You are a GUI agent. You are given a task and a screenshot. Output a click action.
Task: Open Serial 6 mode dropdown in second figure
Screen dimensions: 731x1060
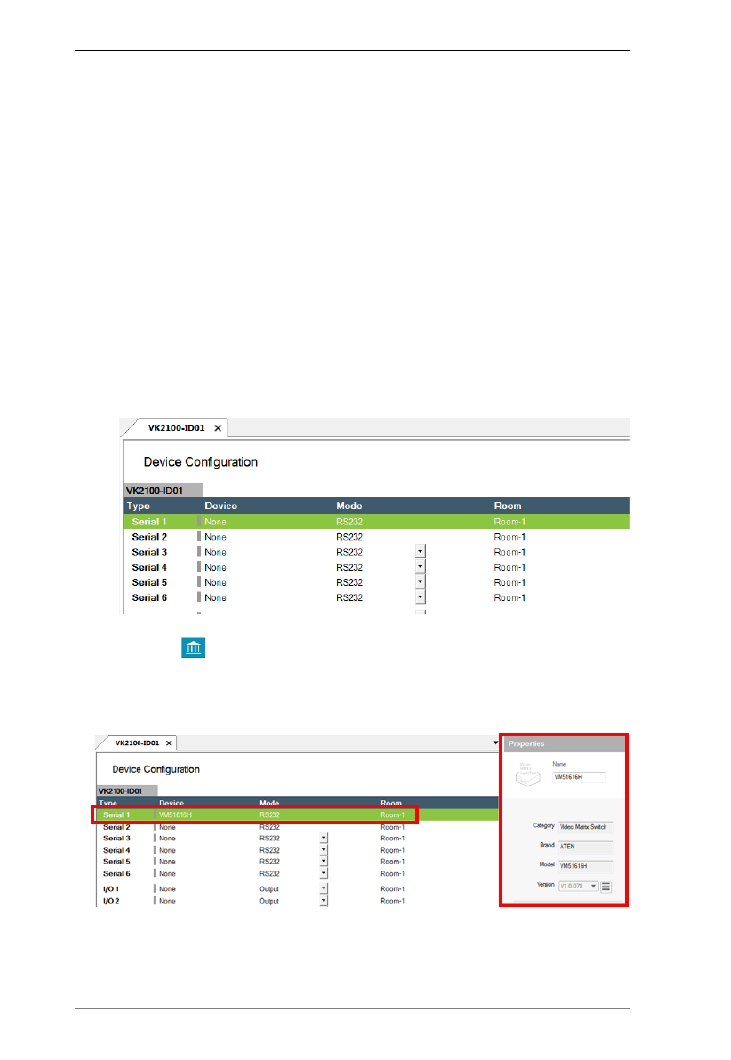click(x=324, y=873)
